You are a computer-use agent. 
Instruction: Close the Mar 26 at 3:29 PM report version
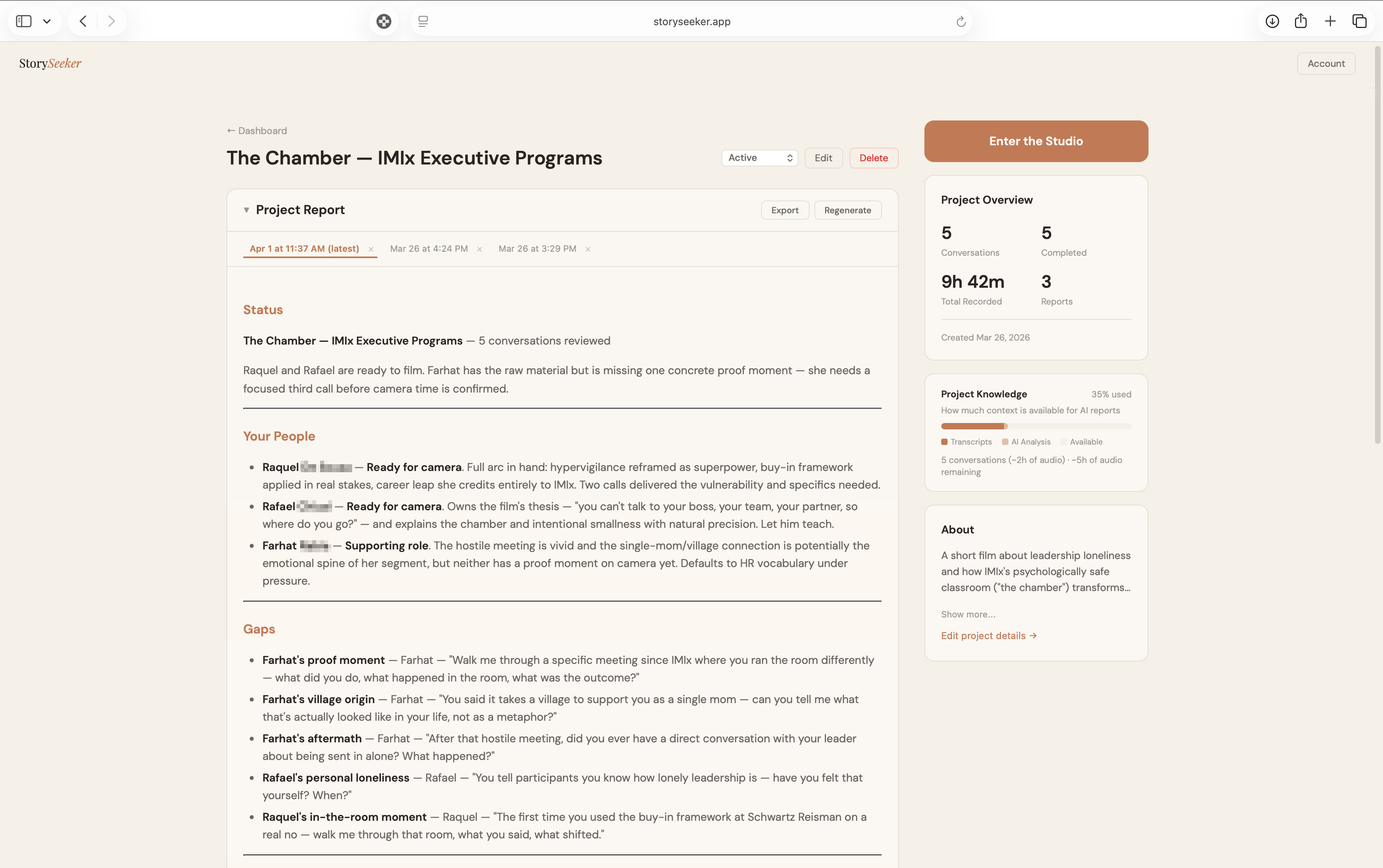coord(587,248)
